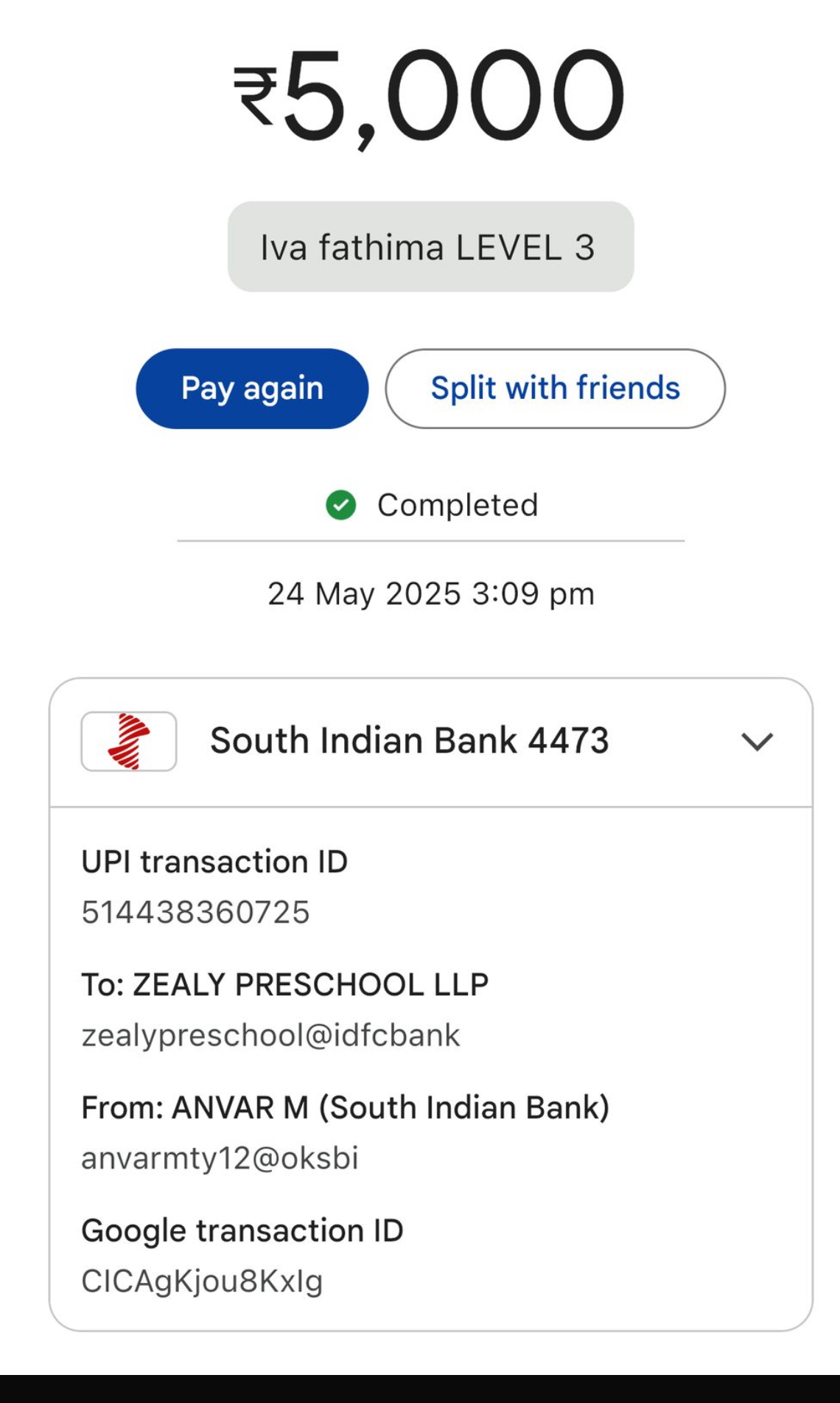Click the rupee symbol before the amount
Viewport: 840px width, 1403px height.
coord(255,96)
